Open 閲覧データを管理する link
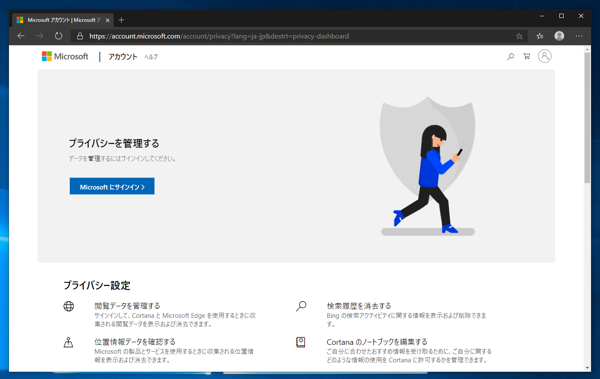This screenshot has width=600, height=379. 127,306
